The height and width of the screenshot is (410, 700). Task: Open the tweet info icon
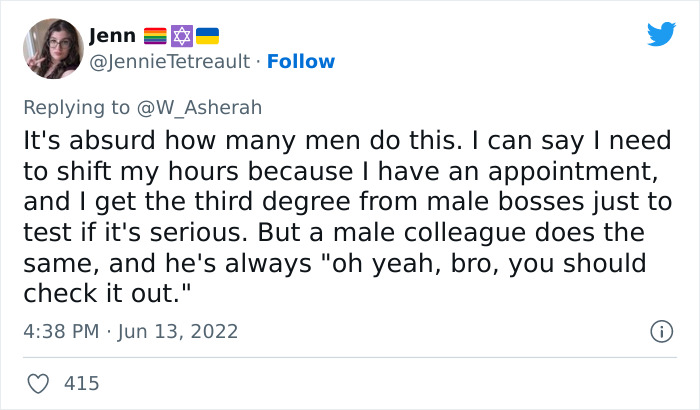coord(660,330)
